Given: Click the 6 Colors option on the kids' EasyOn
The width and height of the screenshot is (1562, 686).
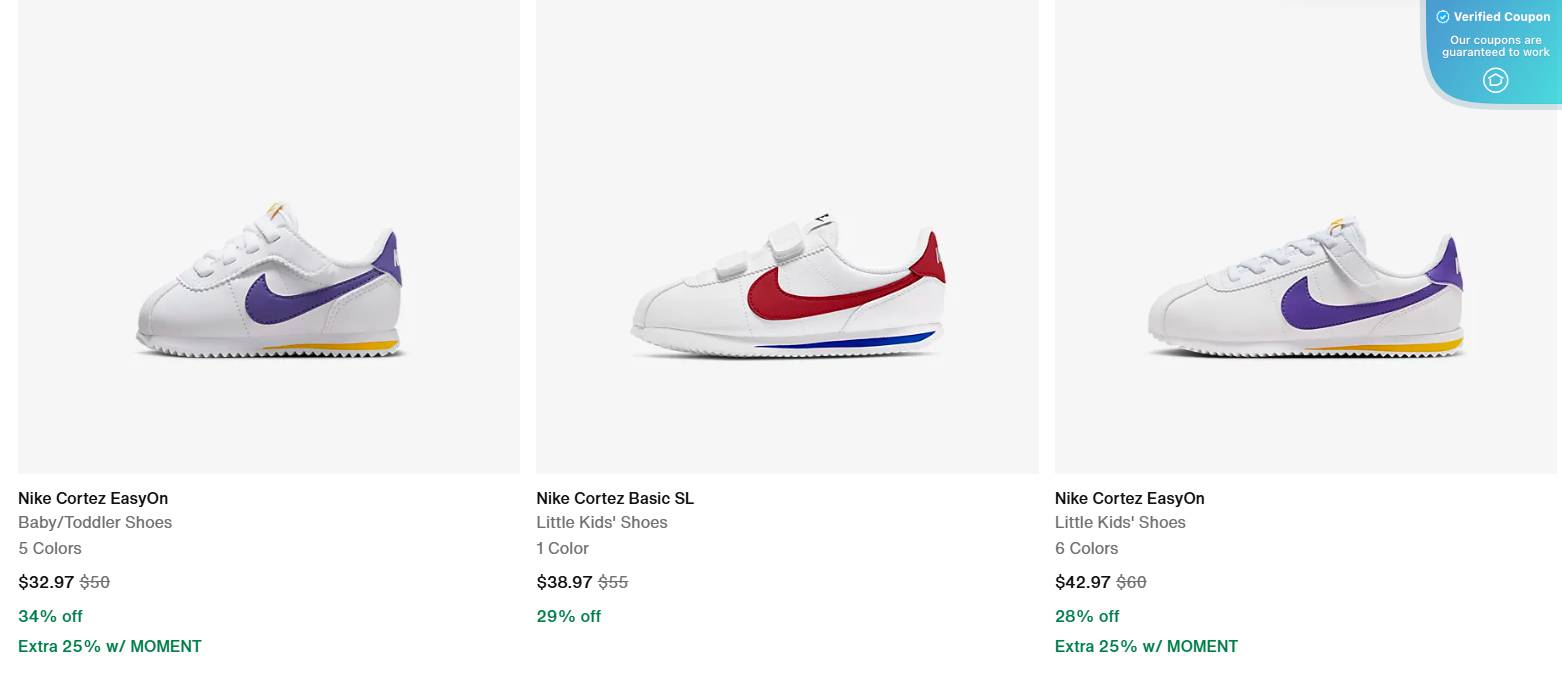Looking at the screenshot, I should click(1086, 548).
